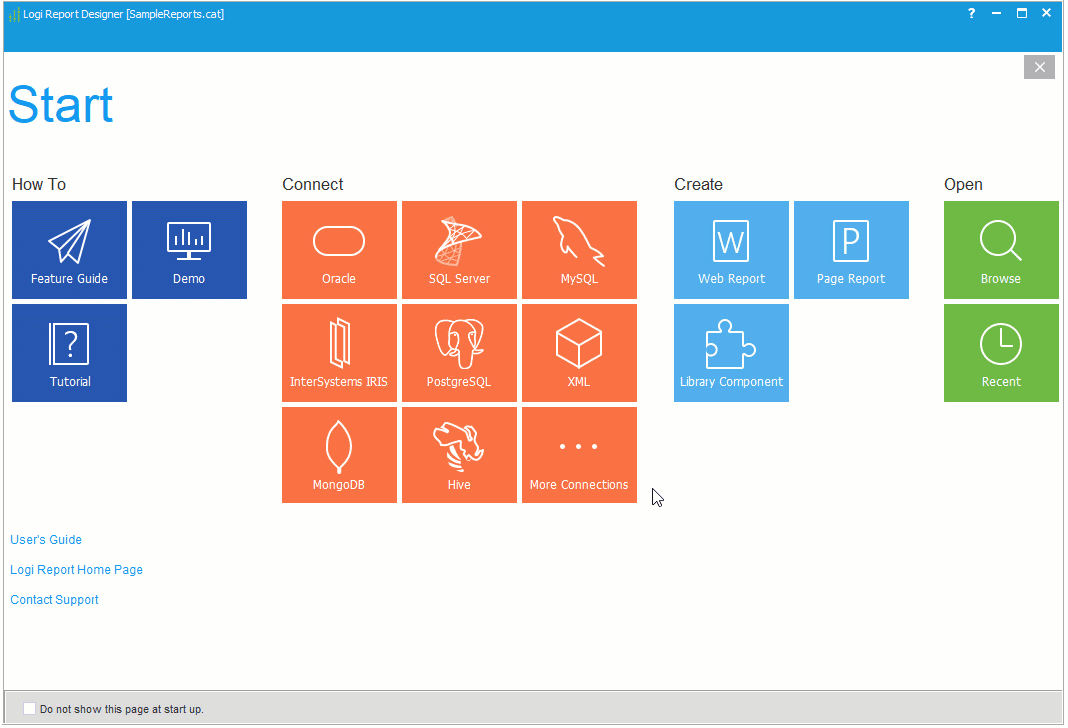The height and width of the screenshot is (728, 1068).
Task: Launch the Demo tile
Action: coord(189,250)
